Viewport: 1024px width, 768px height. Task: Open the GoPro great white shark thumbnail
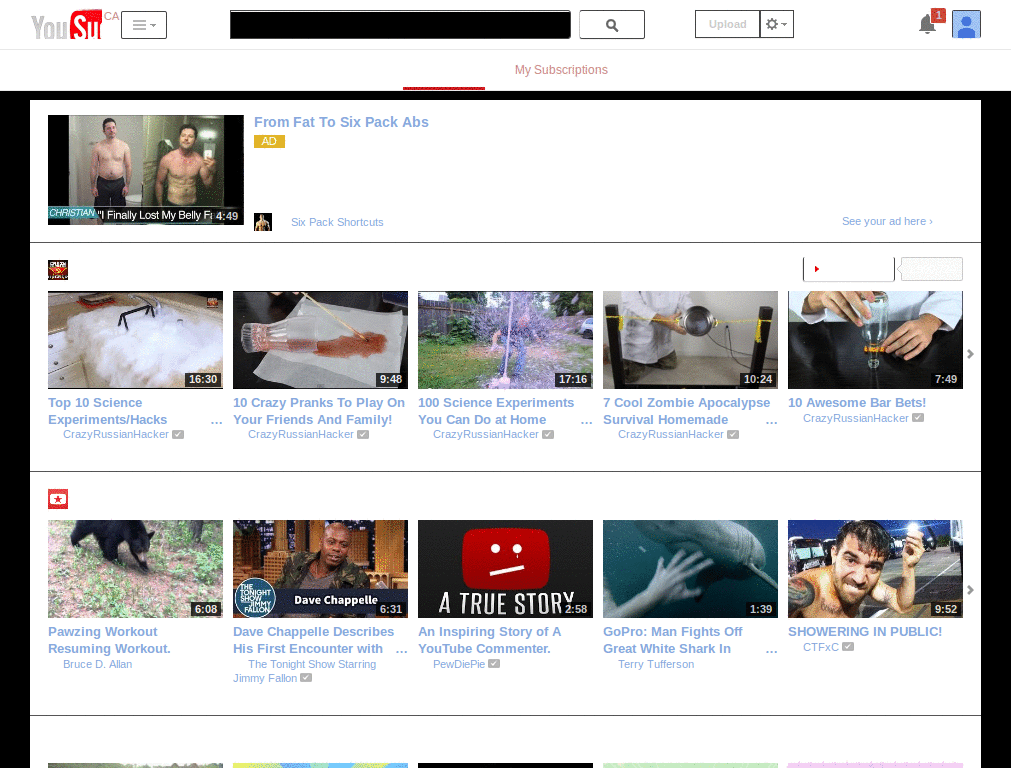pyautogui.click(x=690, y=569)
